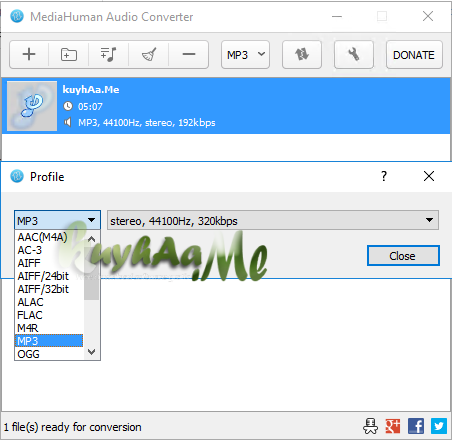Open the mascot icon in status bar

[x=371, y=426]
